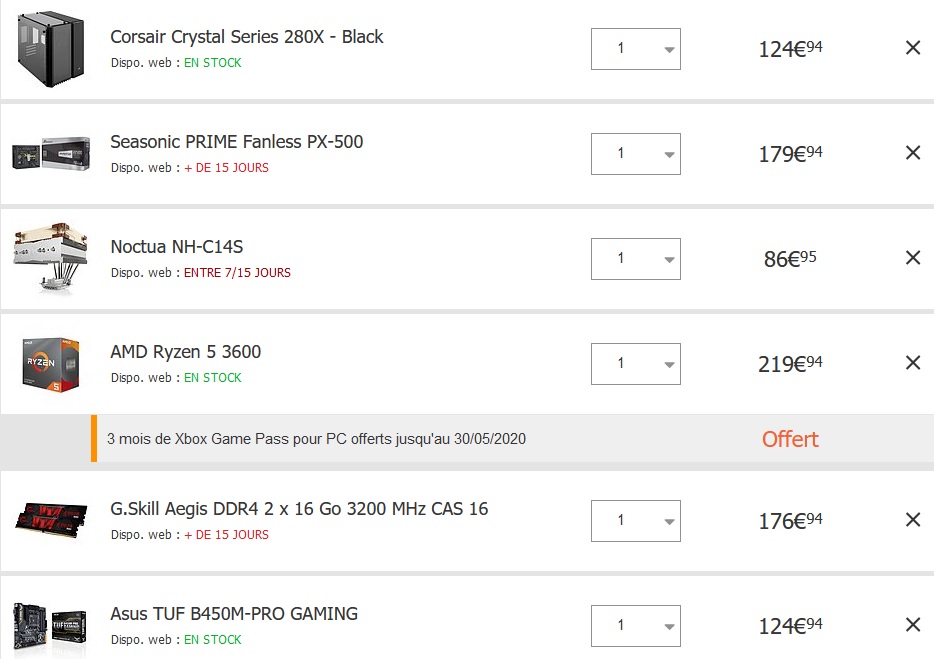View the Corsair case product thumbnail

51,49
